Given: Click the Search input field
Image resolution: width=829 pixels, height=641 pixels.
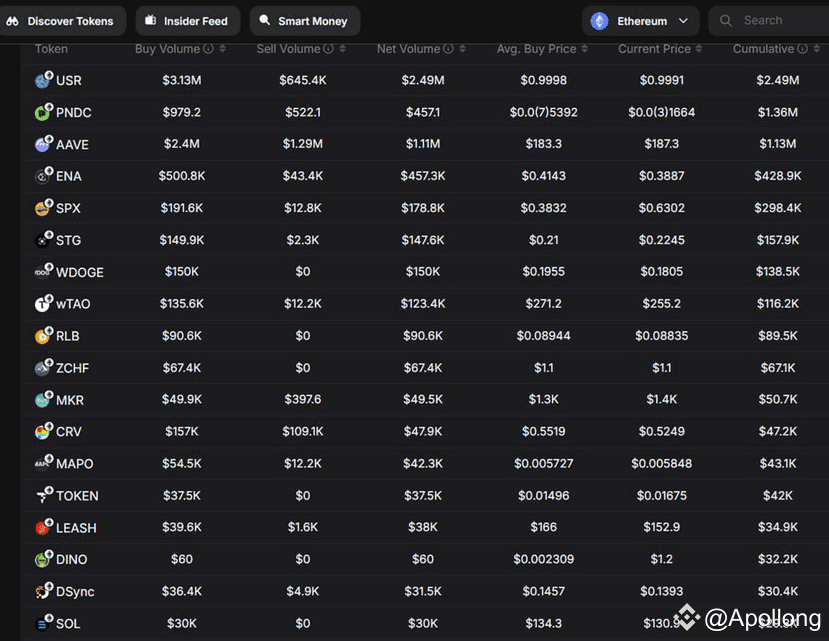Looking at the screenshot, I should (x=769, y=21).
